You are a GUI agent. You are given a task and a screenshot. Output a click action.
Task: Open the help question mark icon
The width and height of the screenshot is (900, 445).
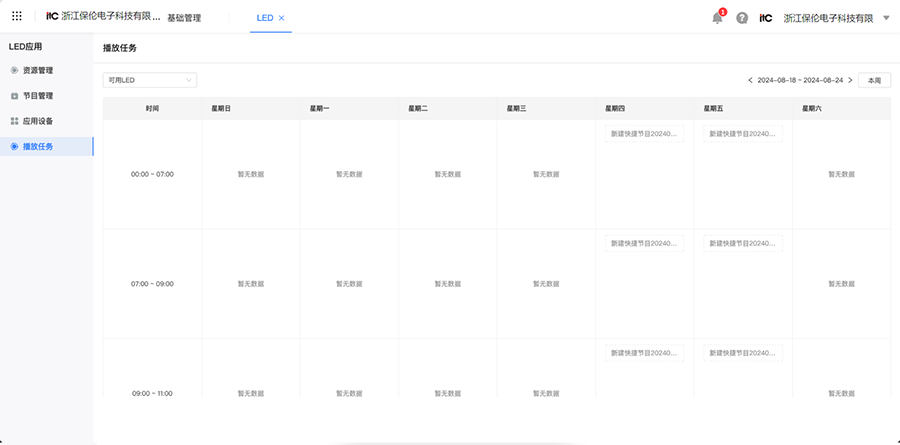742,18
